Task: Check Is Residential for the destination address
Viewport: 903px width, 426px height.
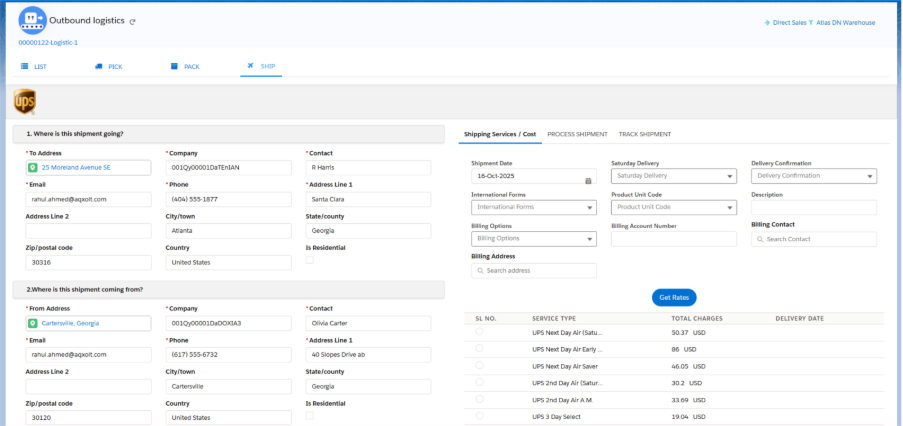Action: (309, 259)
